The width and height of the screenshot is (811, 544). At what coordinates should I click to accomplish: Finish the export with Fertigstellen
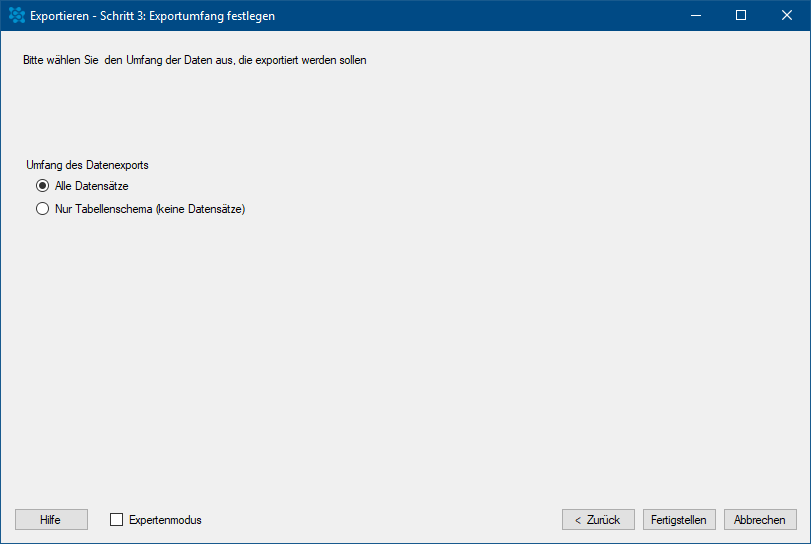(x=679, y=520)
